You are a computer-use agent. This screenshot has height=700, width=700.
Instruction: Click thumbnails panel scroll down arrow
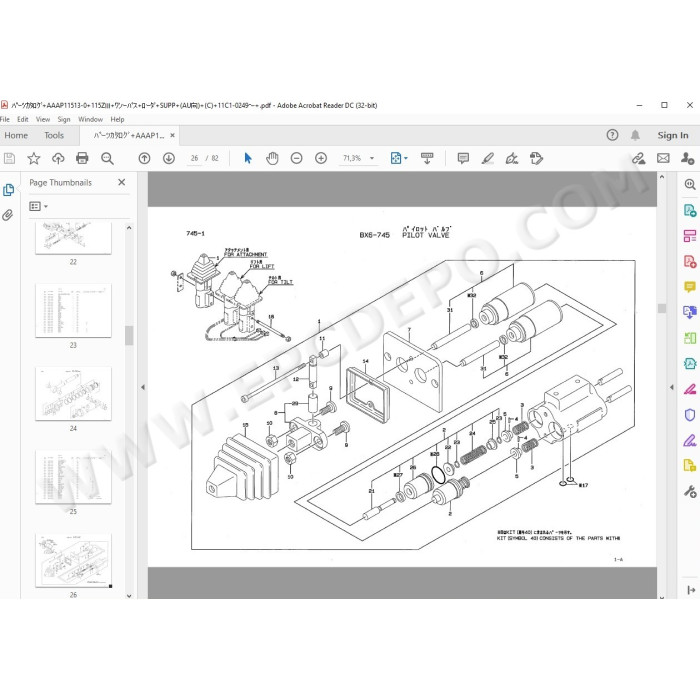point(129,596)
